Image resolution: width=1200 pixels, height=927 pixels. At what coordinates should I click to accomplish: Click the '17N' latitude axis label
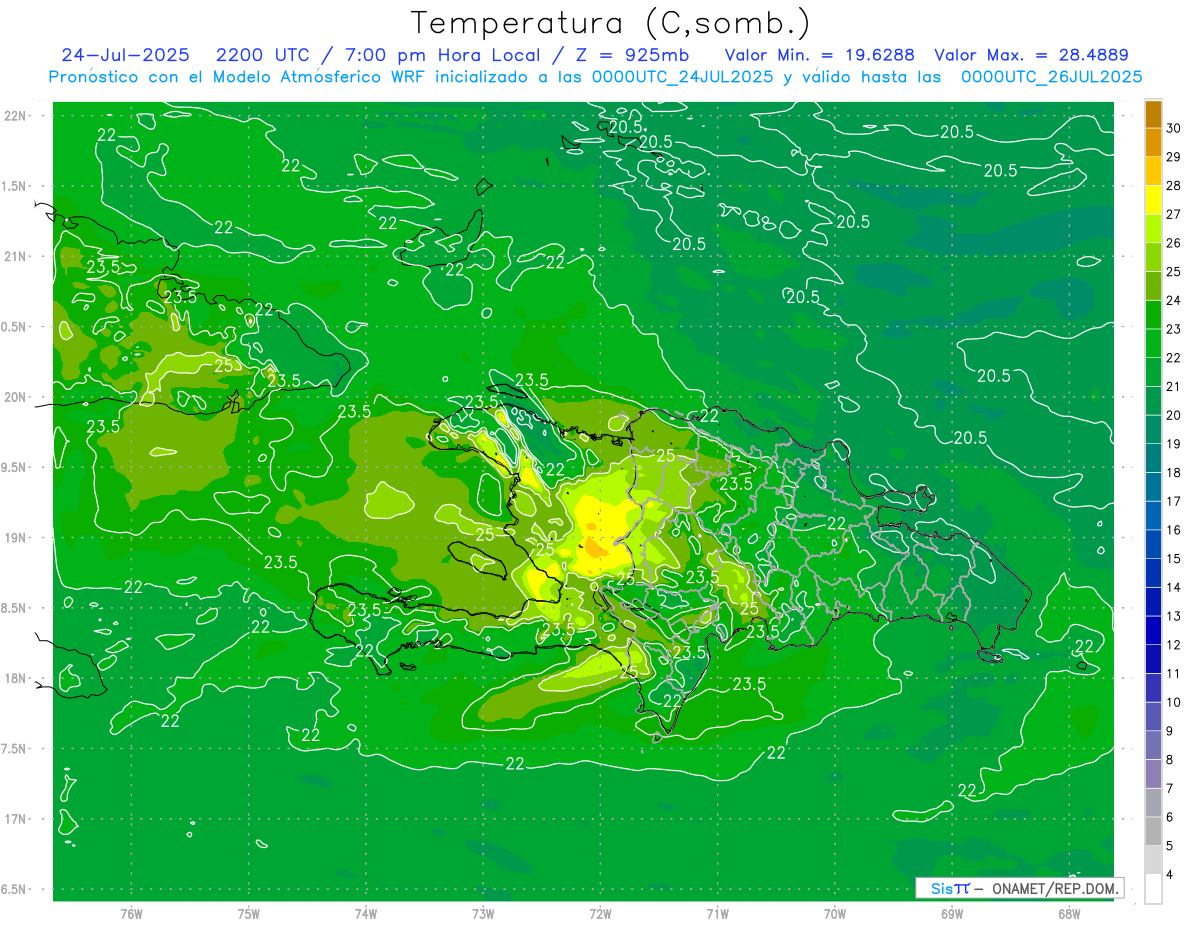tap(15, 819)
